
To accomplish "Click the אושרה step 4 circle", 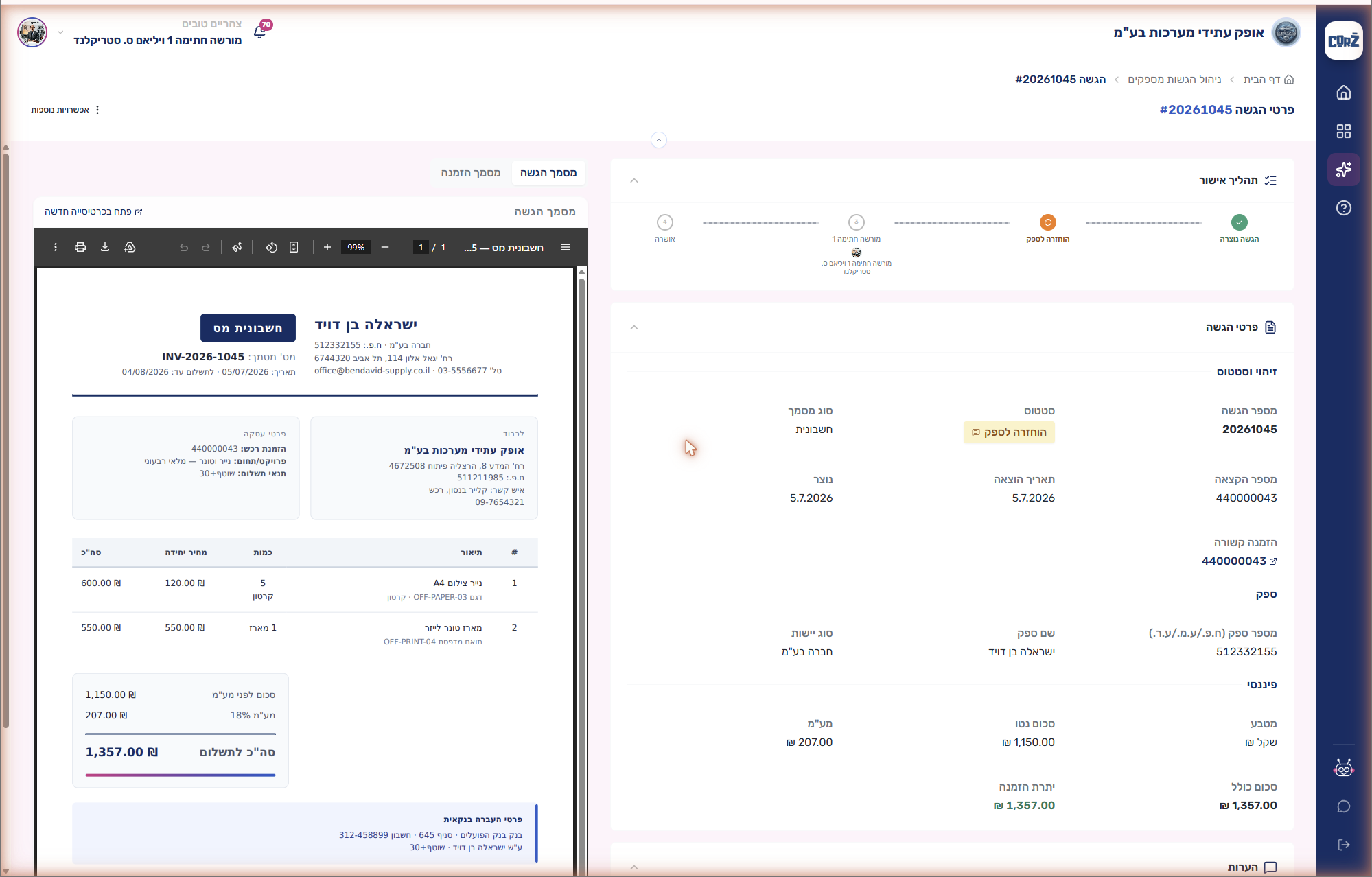I will [664, 222].
